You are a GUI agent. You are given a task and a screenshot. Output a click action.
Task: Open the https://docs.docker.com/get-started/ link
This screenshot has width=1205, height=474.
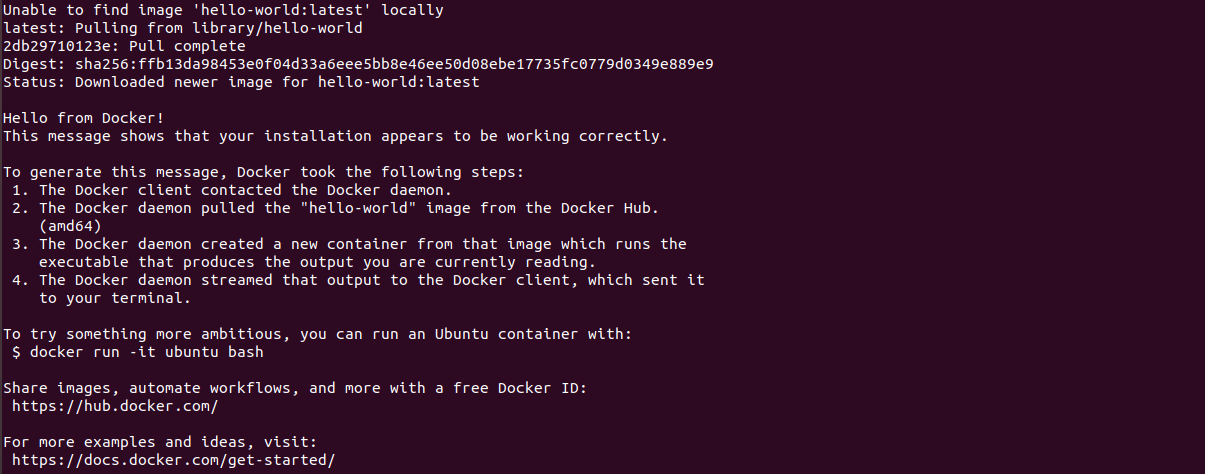[x=174, y=460]
